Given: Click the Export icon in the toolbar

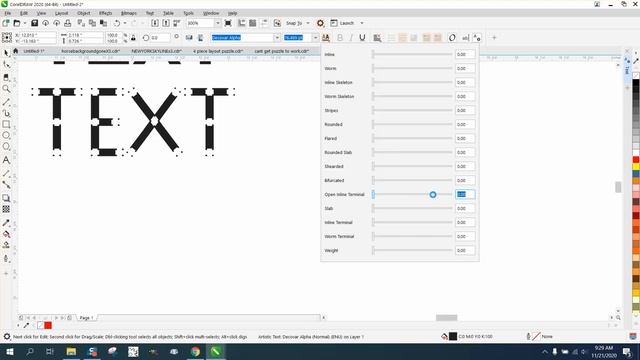Looking at the screenshot, I should click(x=166, y=23).
